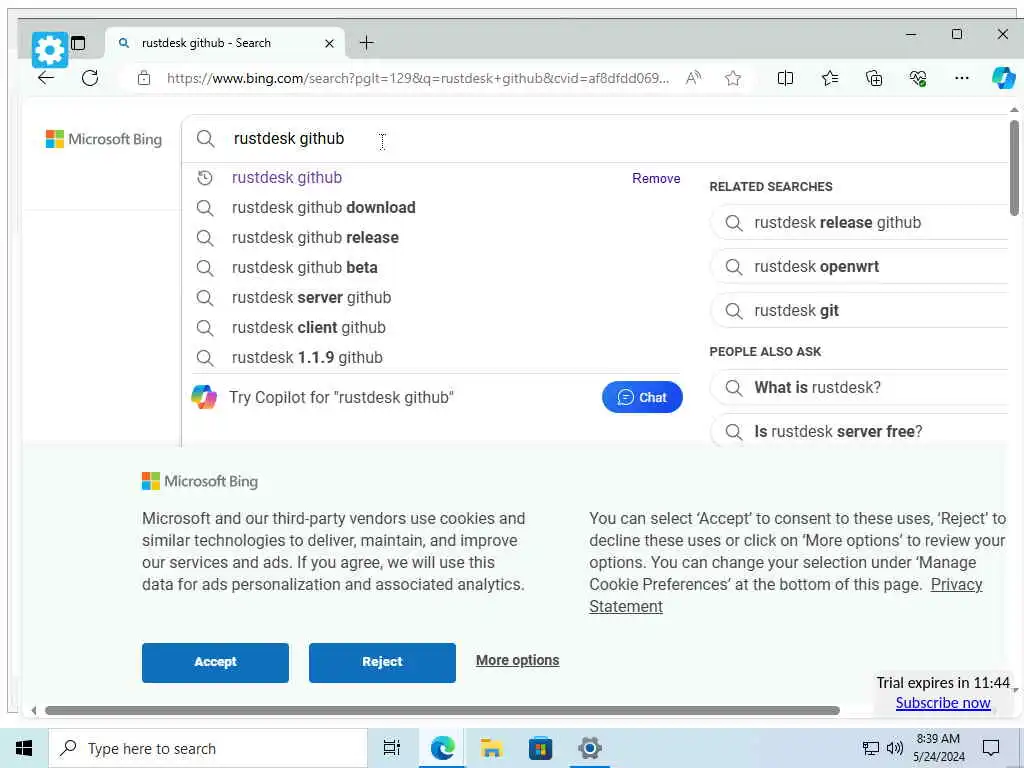This screenshot has width=1024, height=768.
Task: Select suggestion rustdesk github beta
Action: 438,268
